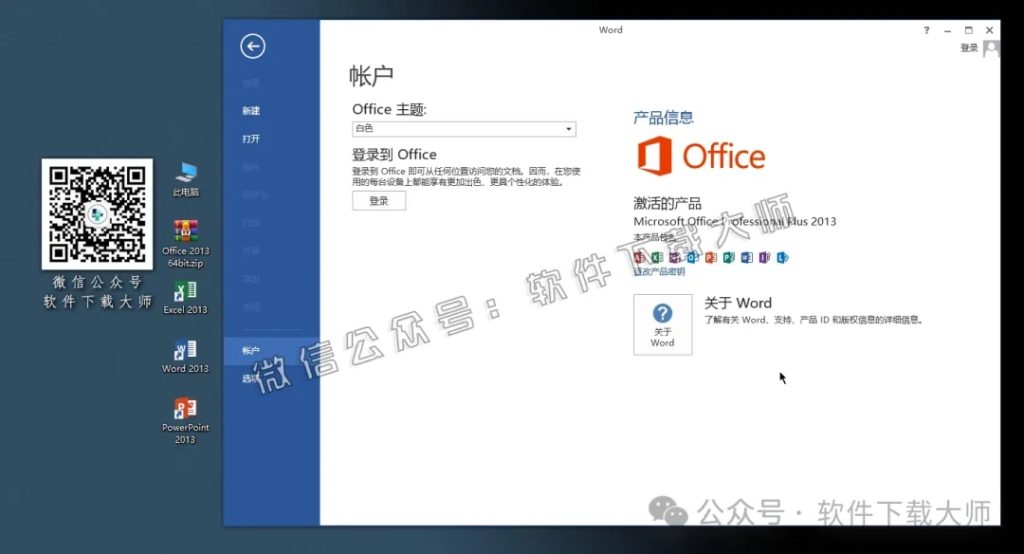Click the Microsoft Office Professional Plus 2013 text
1024x554 pixels.
[x=735, y=221]
